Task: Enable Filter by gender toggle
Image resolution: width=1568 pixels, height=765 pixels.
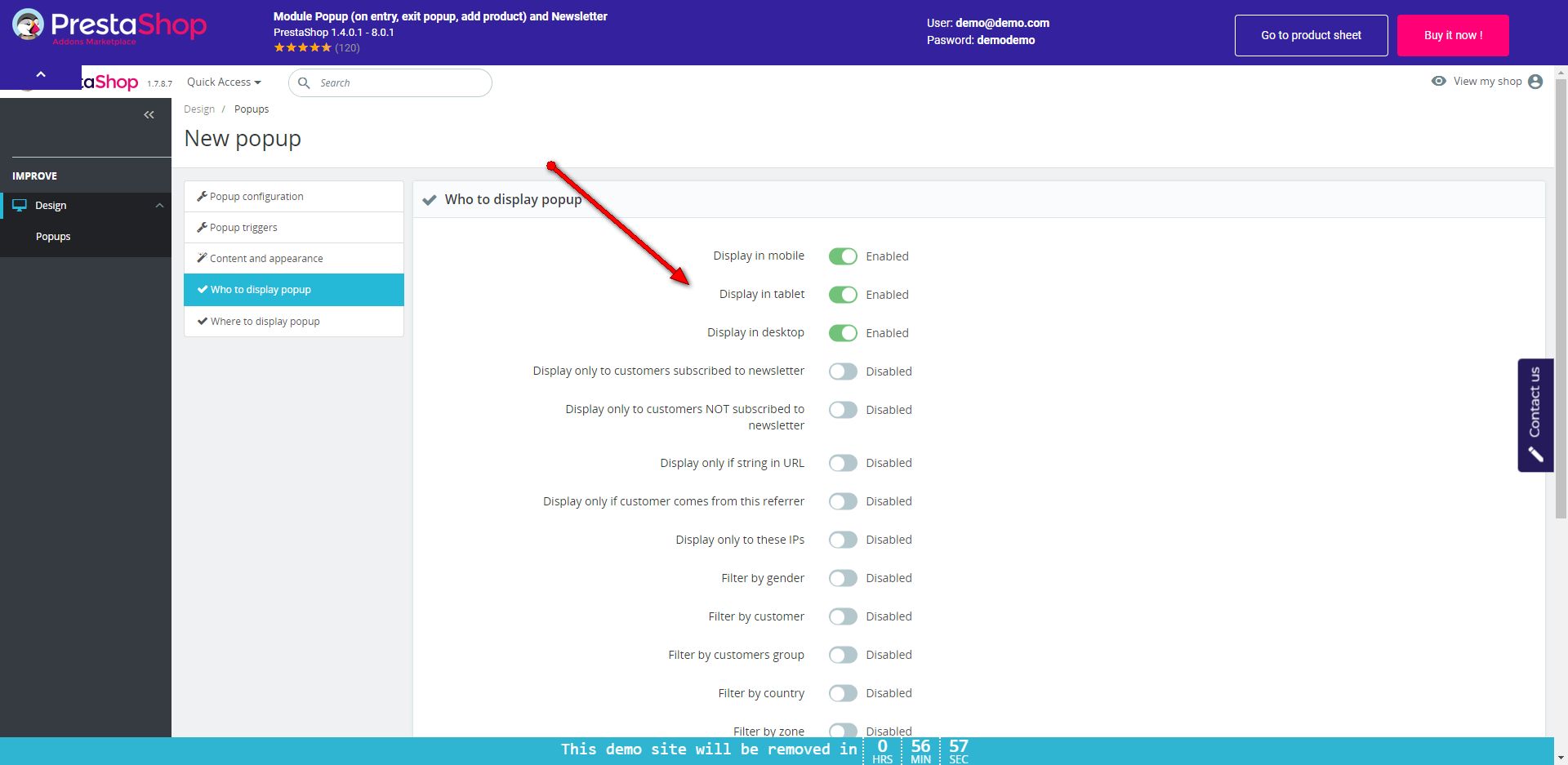Action: click(x=843, y=578)
